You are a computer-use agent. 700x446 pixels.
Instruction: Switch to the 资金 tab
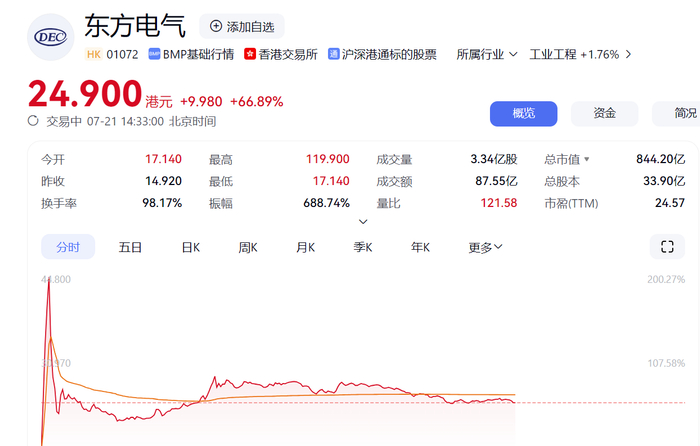coord(604,113)
